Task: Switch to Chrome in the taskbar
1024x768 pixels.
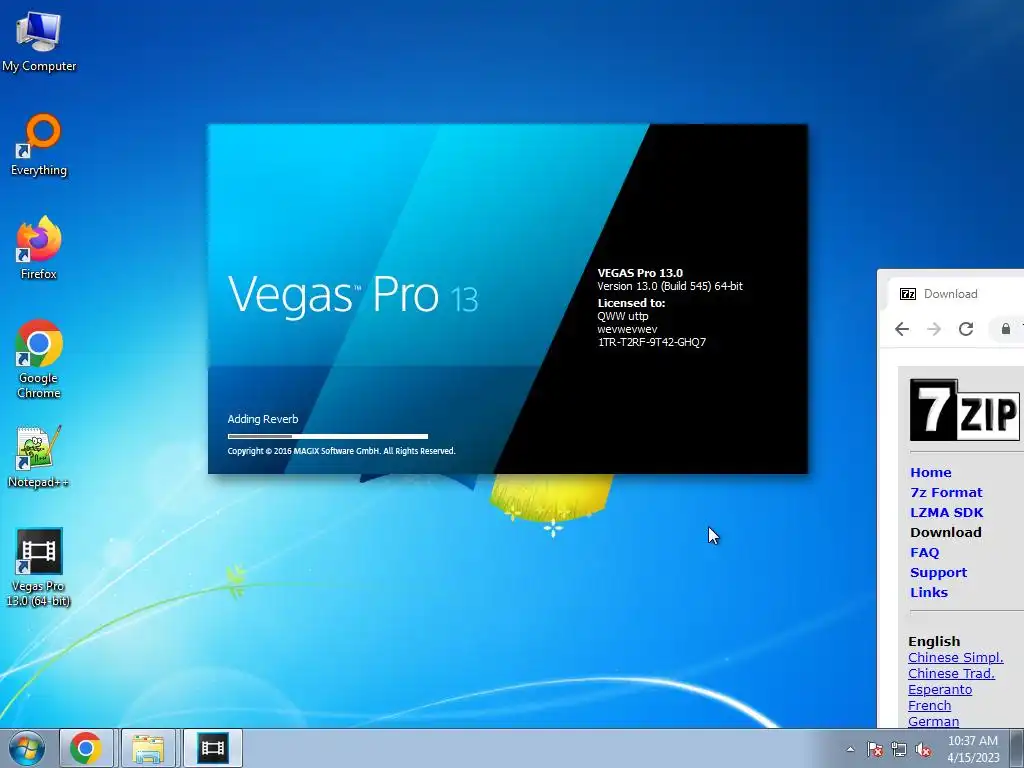Action: point(86,748)
